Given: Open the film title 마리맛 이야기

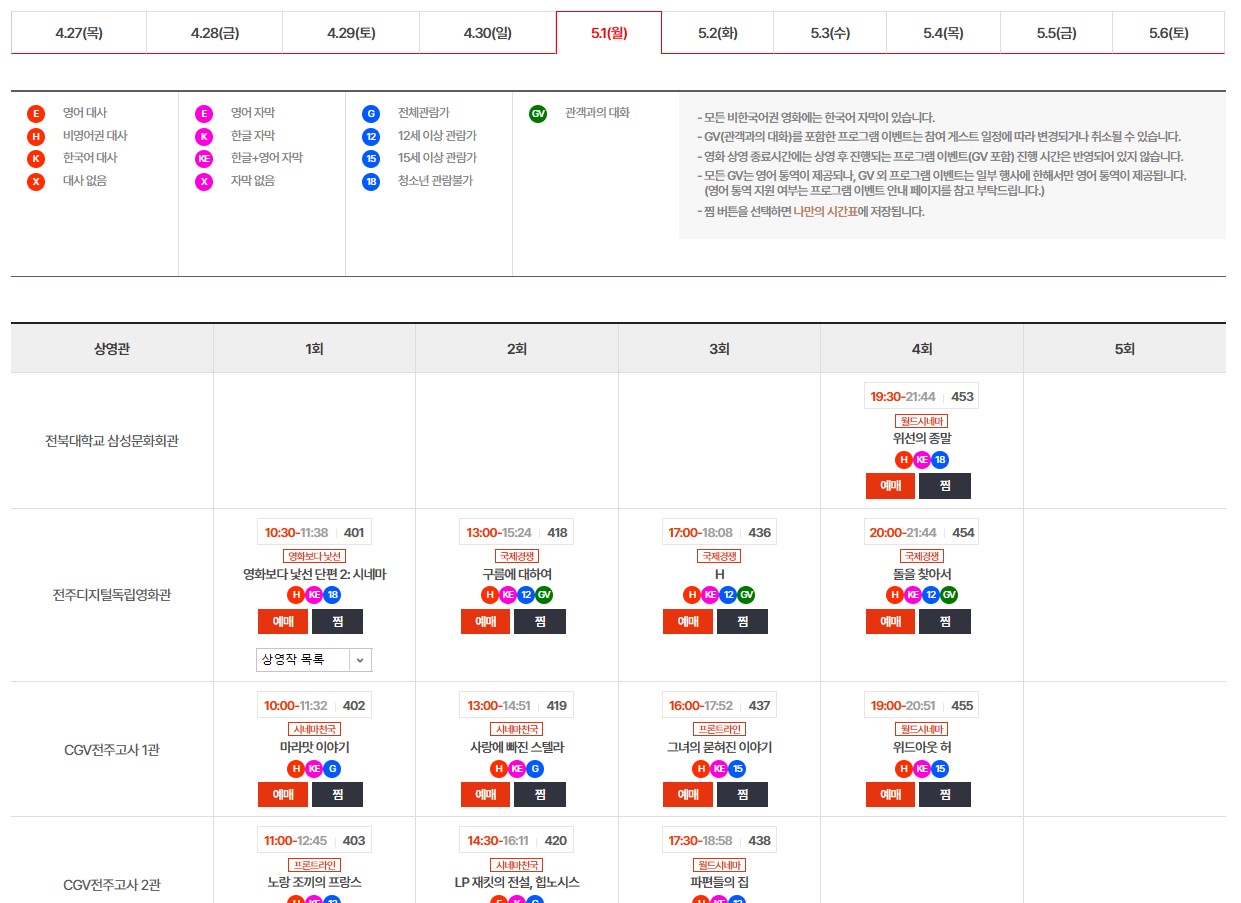Looking at the screenshot, I should coord(314,747).
